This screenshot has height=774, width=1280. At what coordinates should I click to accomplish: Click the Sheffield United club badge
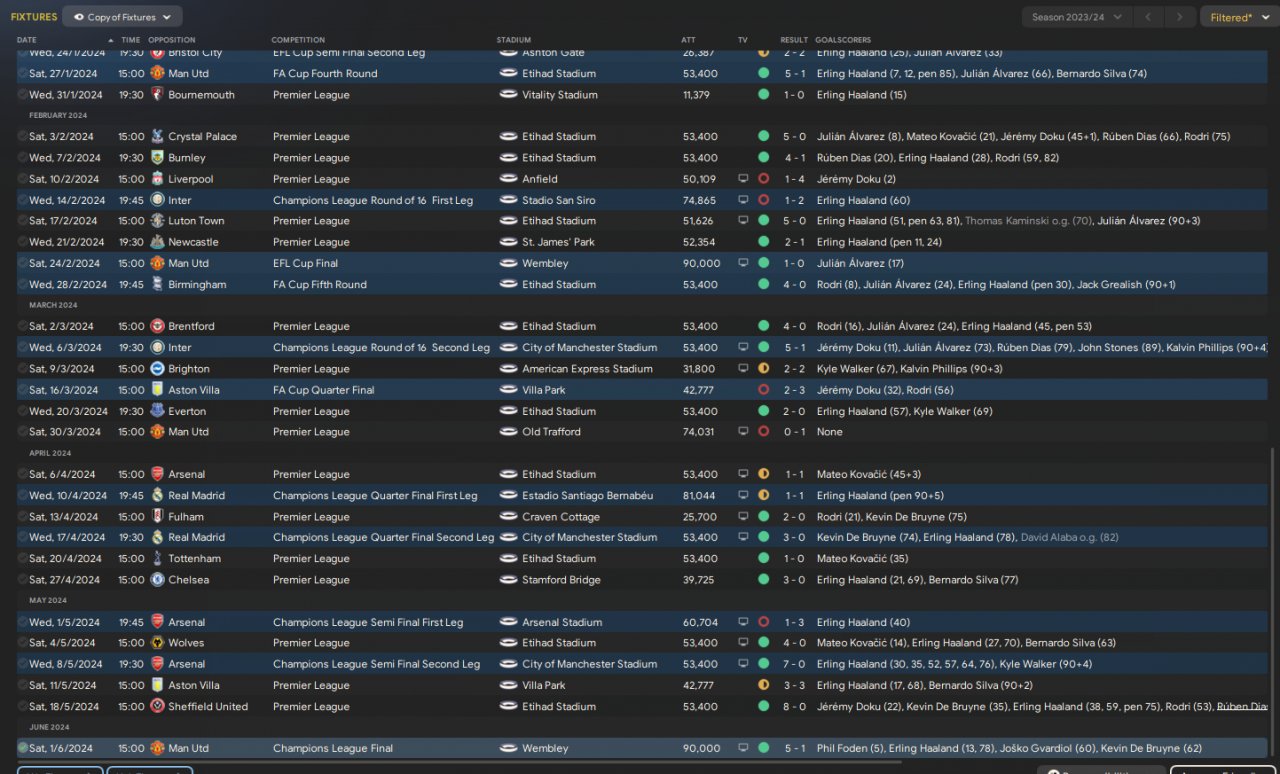tap(157, 706)
